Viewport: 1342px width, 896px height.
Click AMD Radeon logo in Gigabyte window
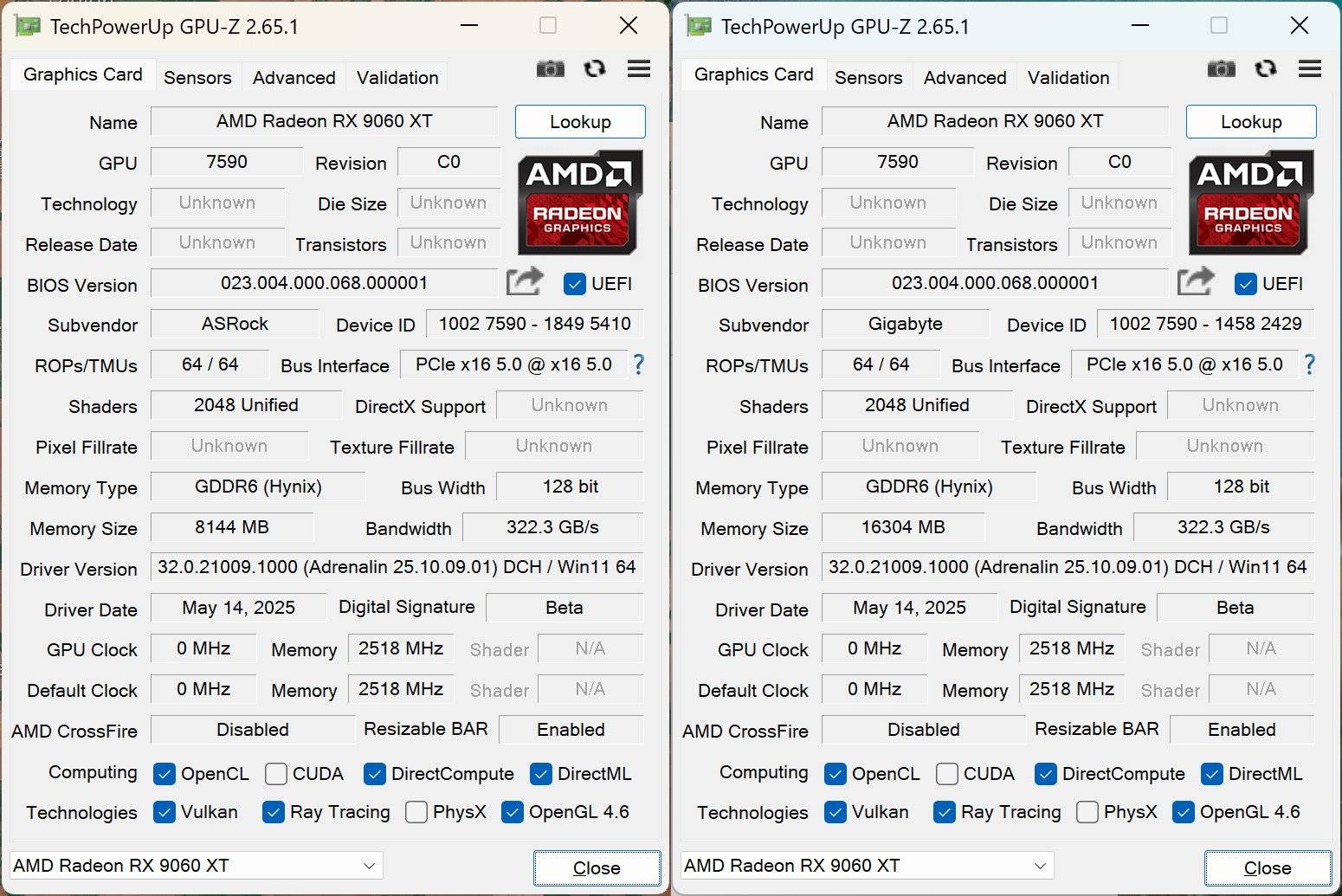(1251, 202)
